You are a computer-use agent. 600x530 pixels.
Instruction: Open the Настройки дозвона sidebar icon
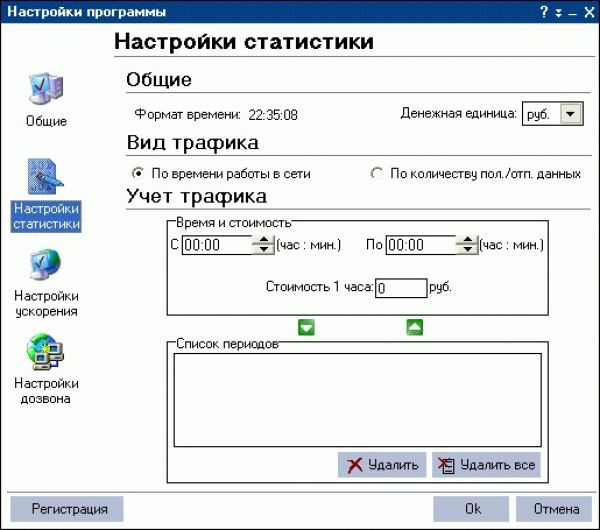click(45, 352)
